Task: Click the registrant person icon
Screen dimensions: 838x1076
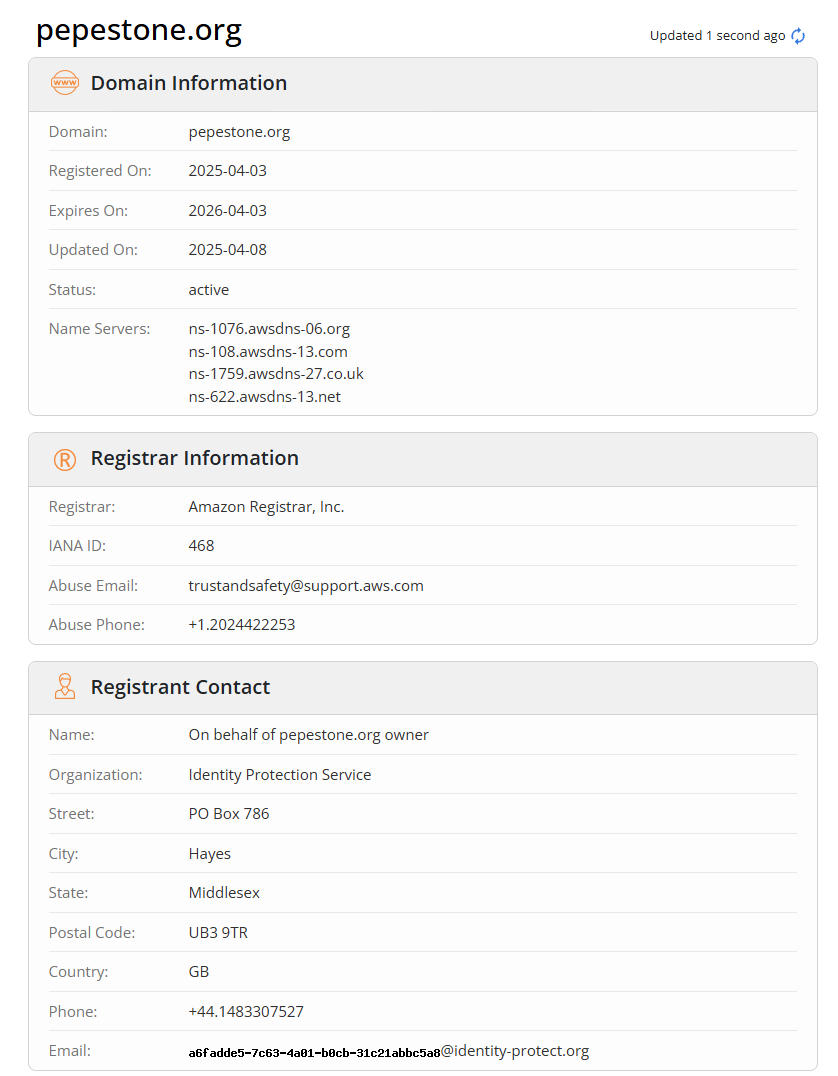Action: pos(65,687)
